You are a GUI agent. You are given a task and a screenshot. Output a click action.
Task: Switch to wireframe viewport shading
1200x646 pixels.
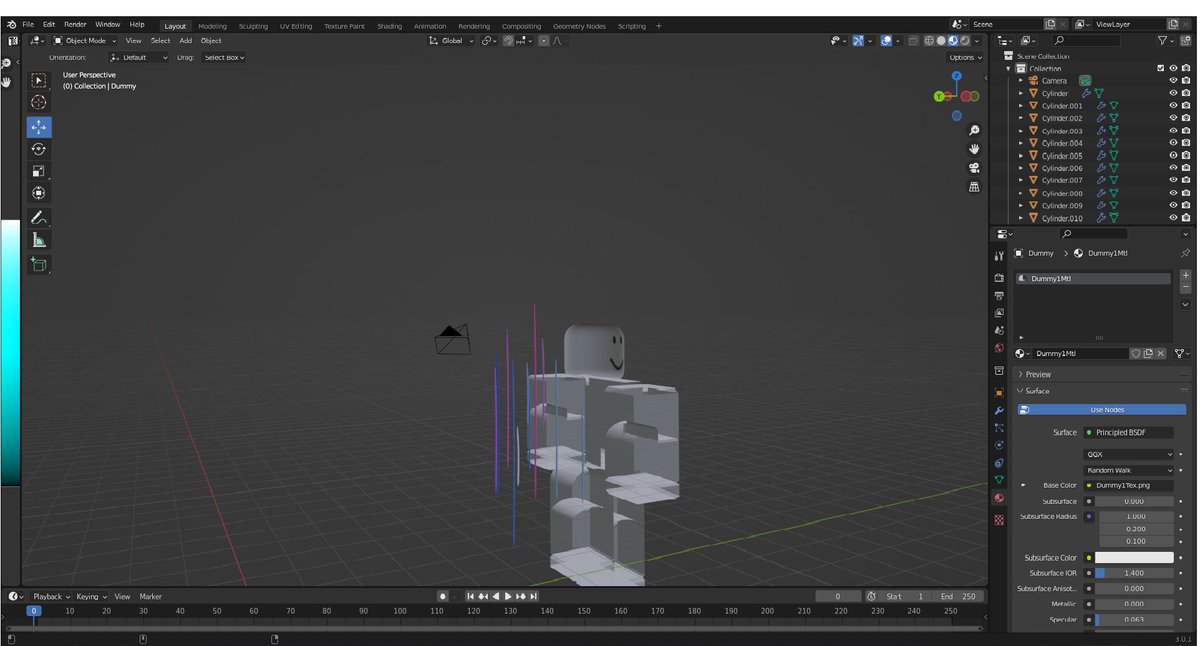930,41
